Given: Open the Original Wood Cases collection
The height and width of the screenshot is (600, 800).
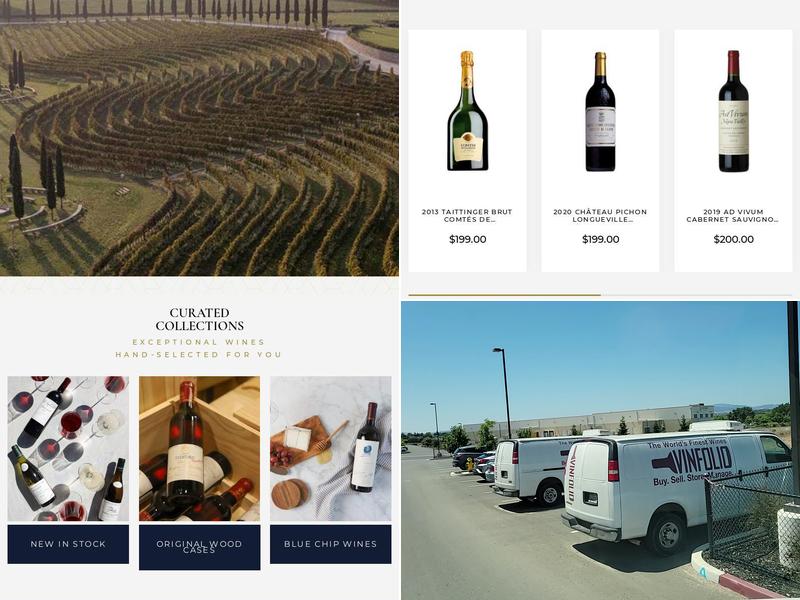Looking at the screenshot, I should [x=199, y=547].
